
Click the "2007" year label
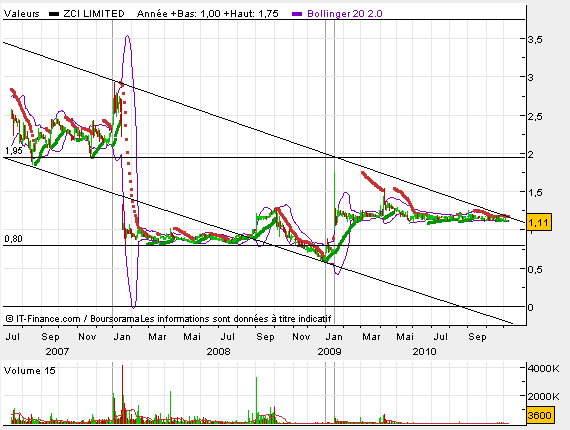(57, 351)
